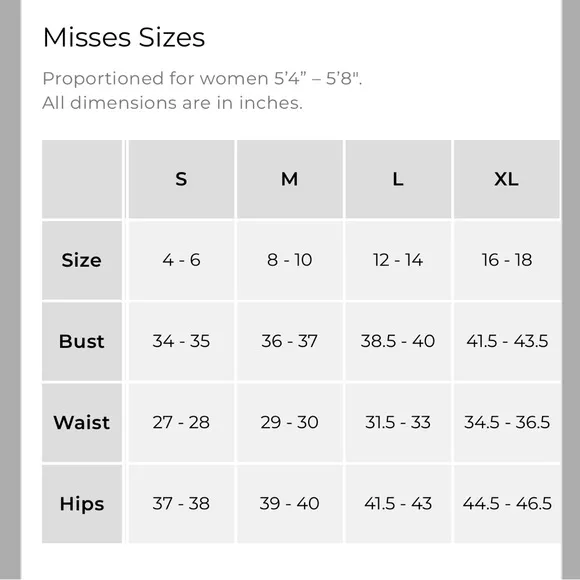Click the 34.5 - 36.5 waist cell

[506, 422]
